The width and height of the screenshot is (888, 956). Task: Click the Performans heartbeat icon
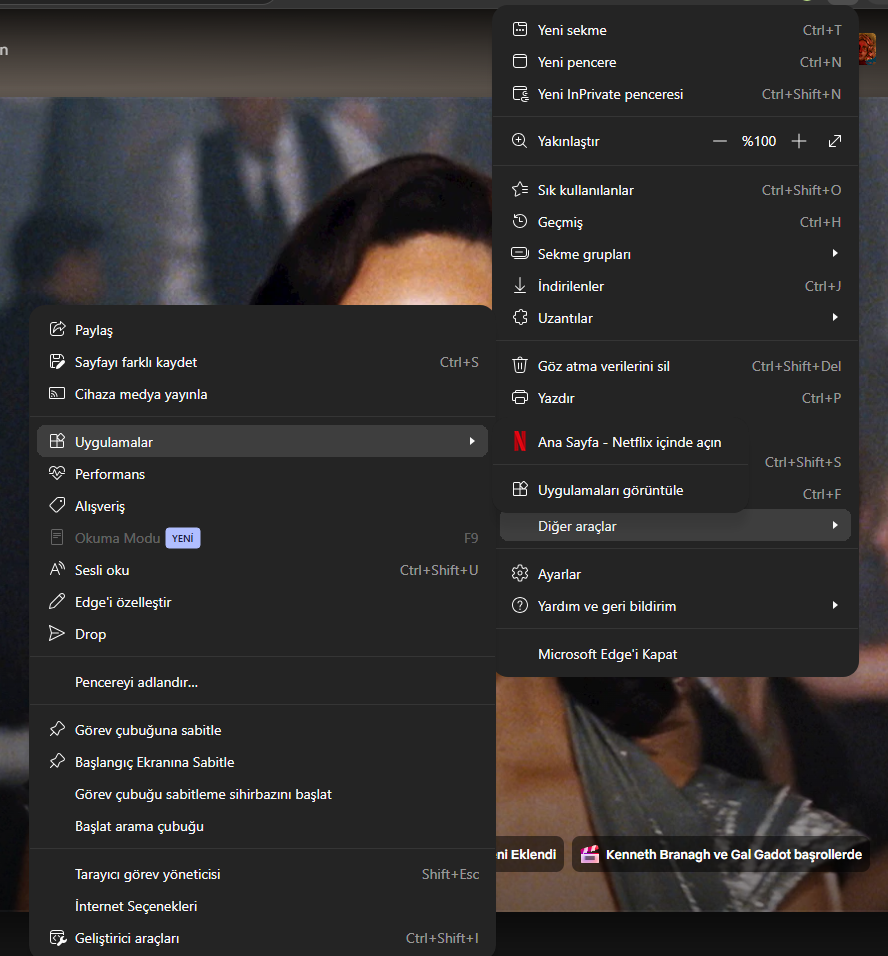tap(57, 473)
